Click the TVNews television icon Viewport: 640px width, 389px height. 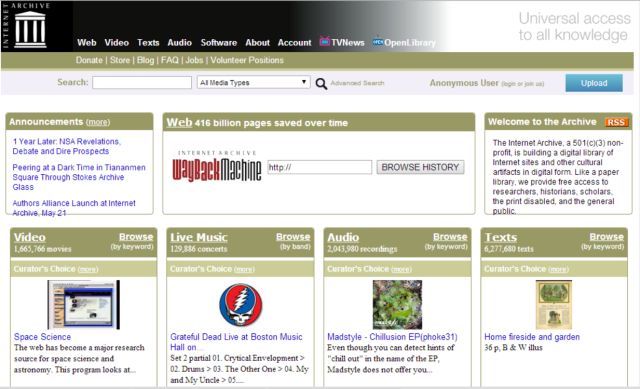pyautogui.click(x=325, y=41)
